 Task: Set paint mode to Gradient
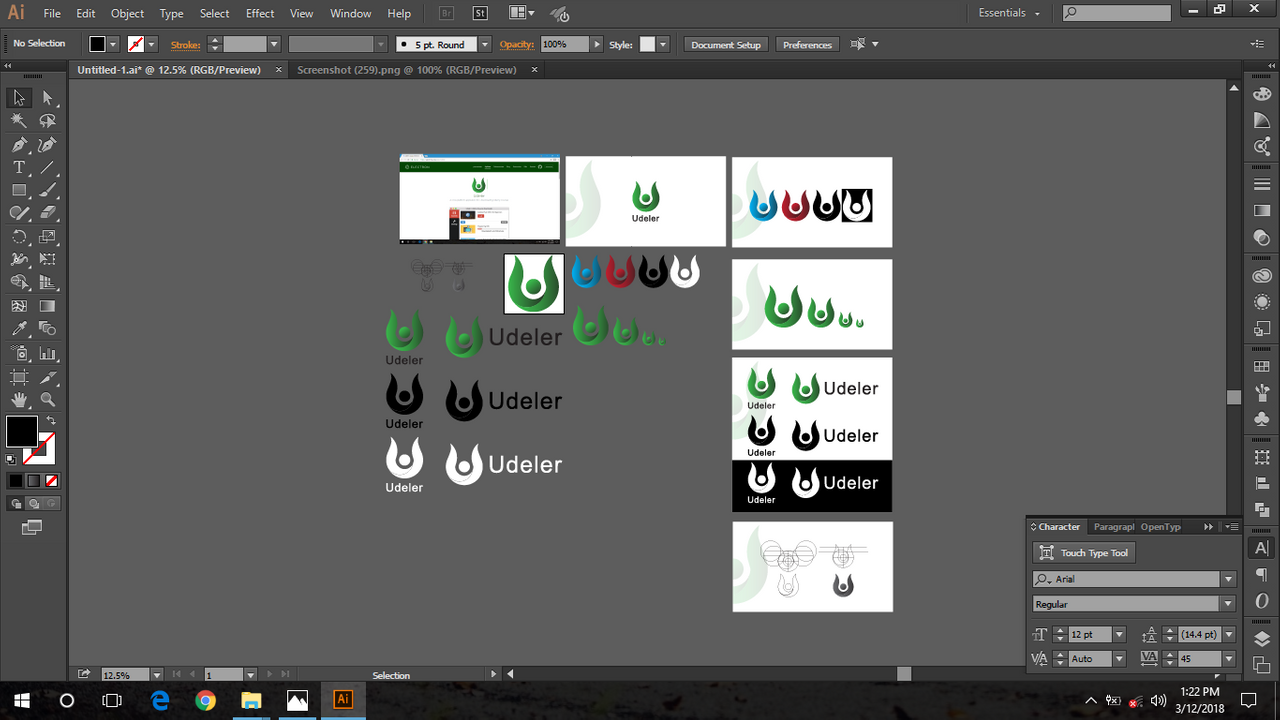(34, 481)
